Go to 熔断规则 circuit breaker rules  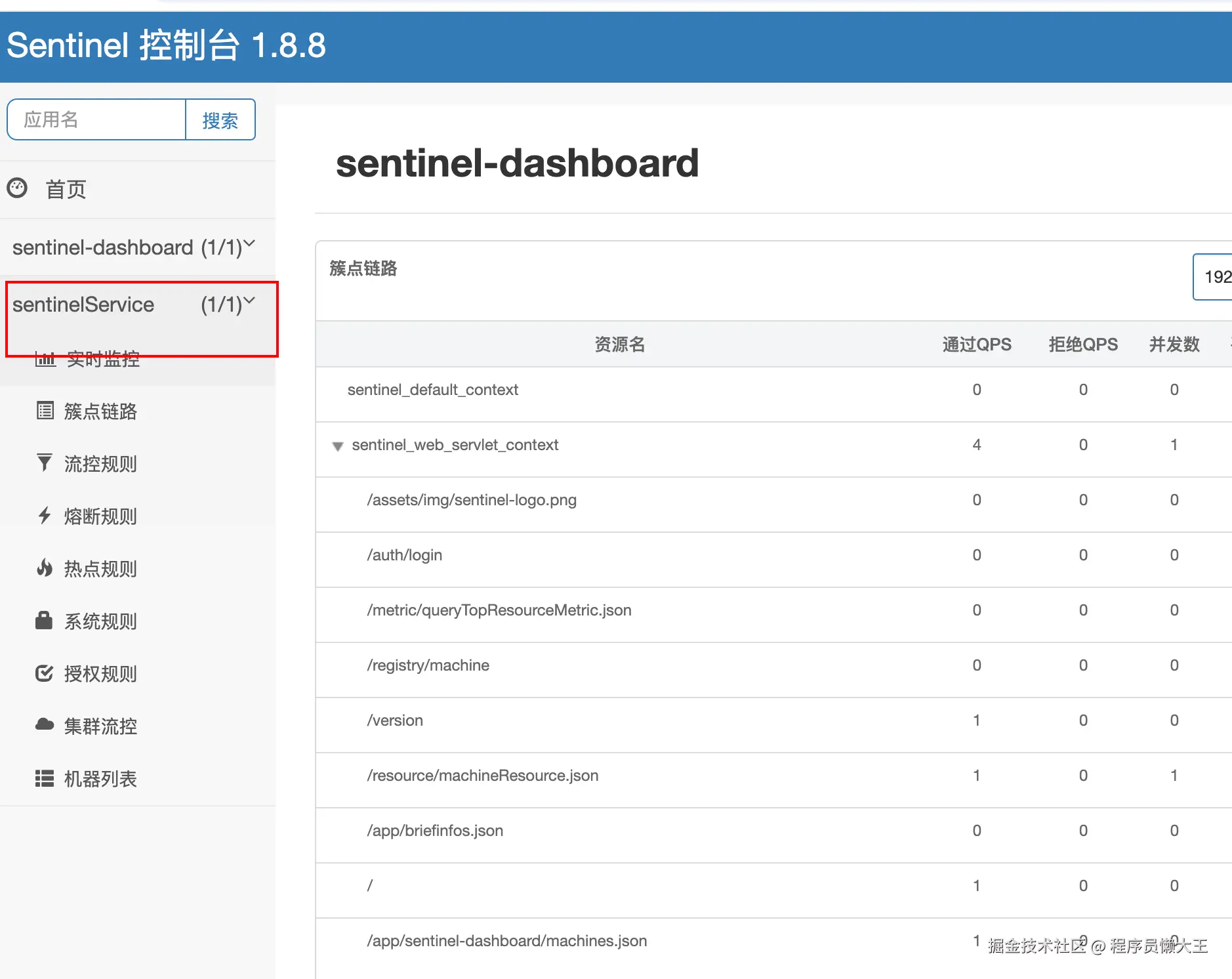(x=100, y=516)
